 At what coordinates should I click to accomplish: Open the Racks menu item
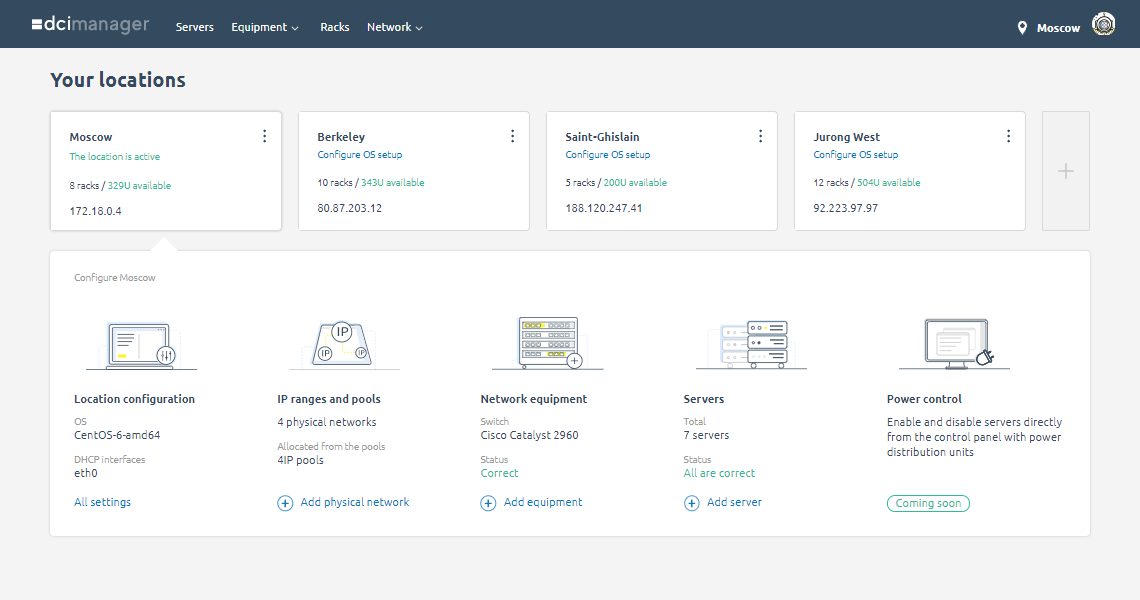click(334, 27)
